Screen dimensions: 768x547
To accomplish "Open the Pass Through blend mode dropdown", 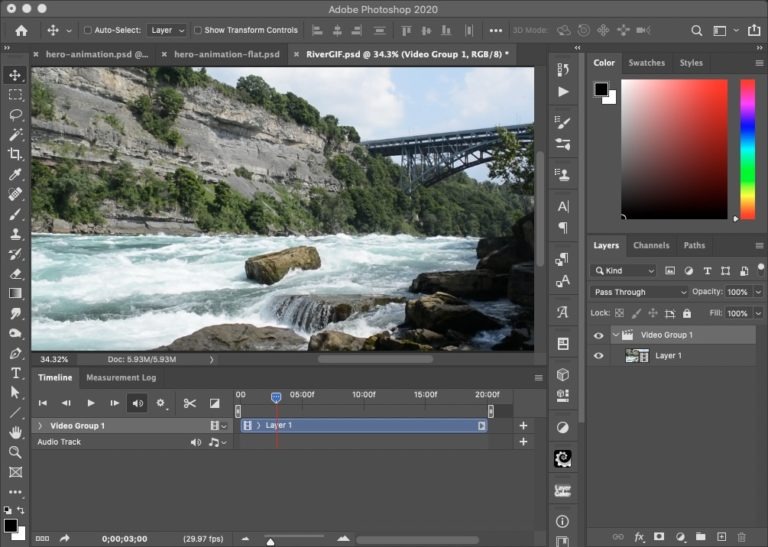I will pyautogui.click(x=639, y=292).
